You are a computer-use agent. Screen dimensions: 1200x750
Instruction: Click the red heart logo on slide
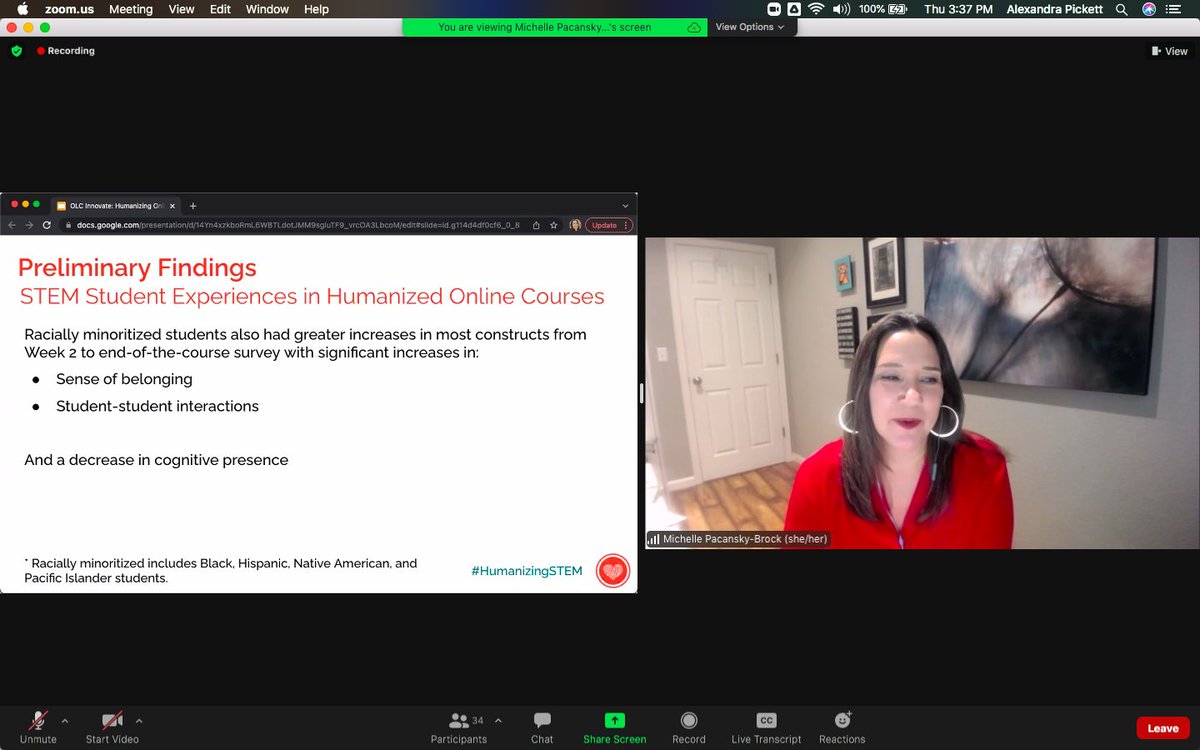[x=613, y=571]
